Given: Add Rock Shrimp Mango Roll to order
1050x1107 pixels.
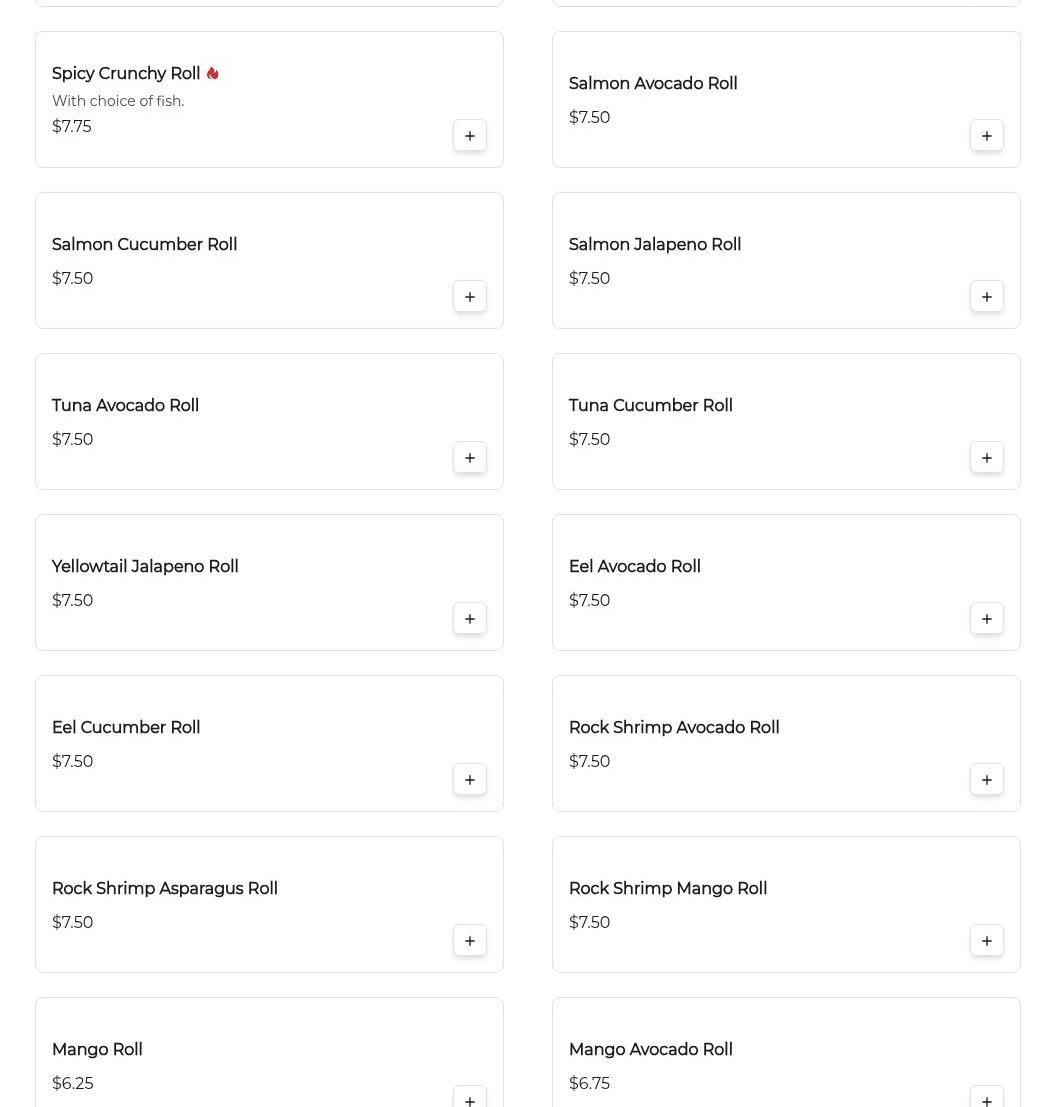Looking at the screenshot, I should coord(987,941).
